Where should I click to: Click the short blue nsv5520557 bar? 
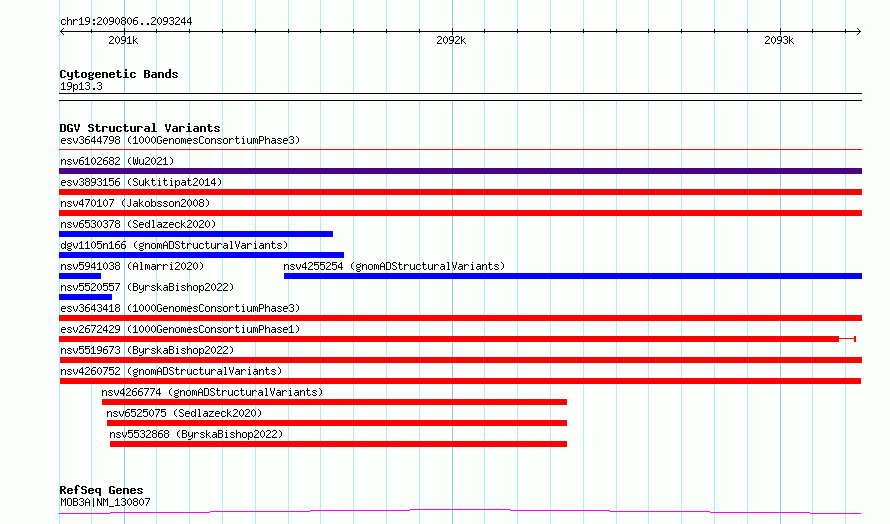pos(85,297)
